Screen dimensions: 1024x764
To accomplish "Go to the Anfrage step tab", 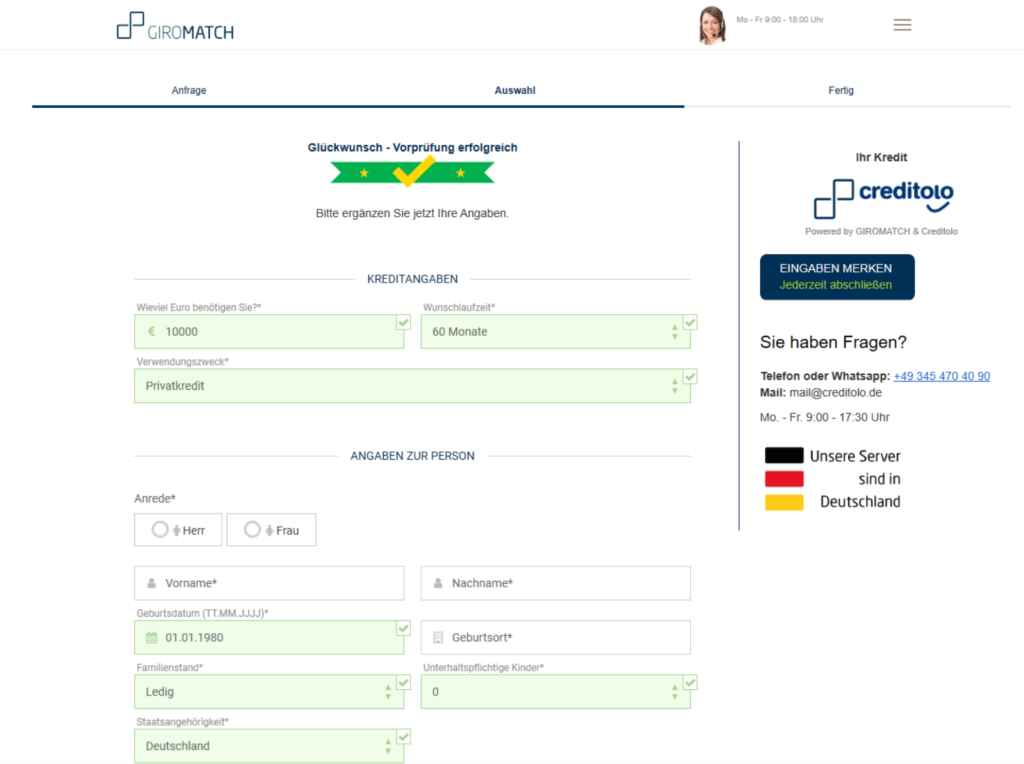I will (189, 90).
